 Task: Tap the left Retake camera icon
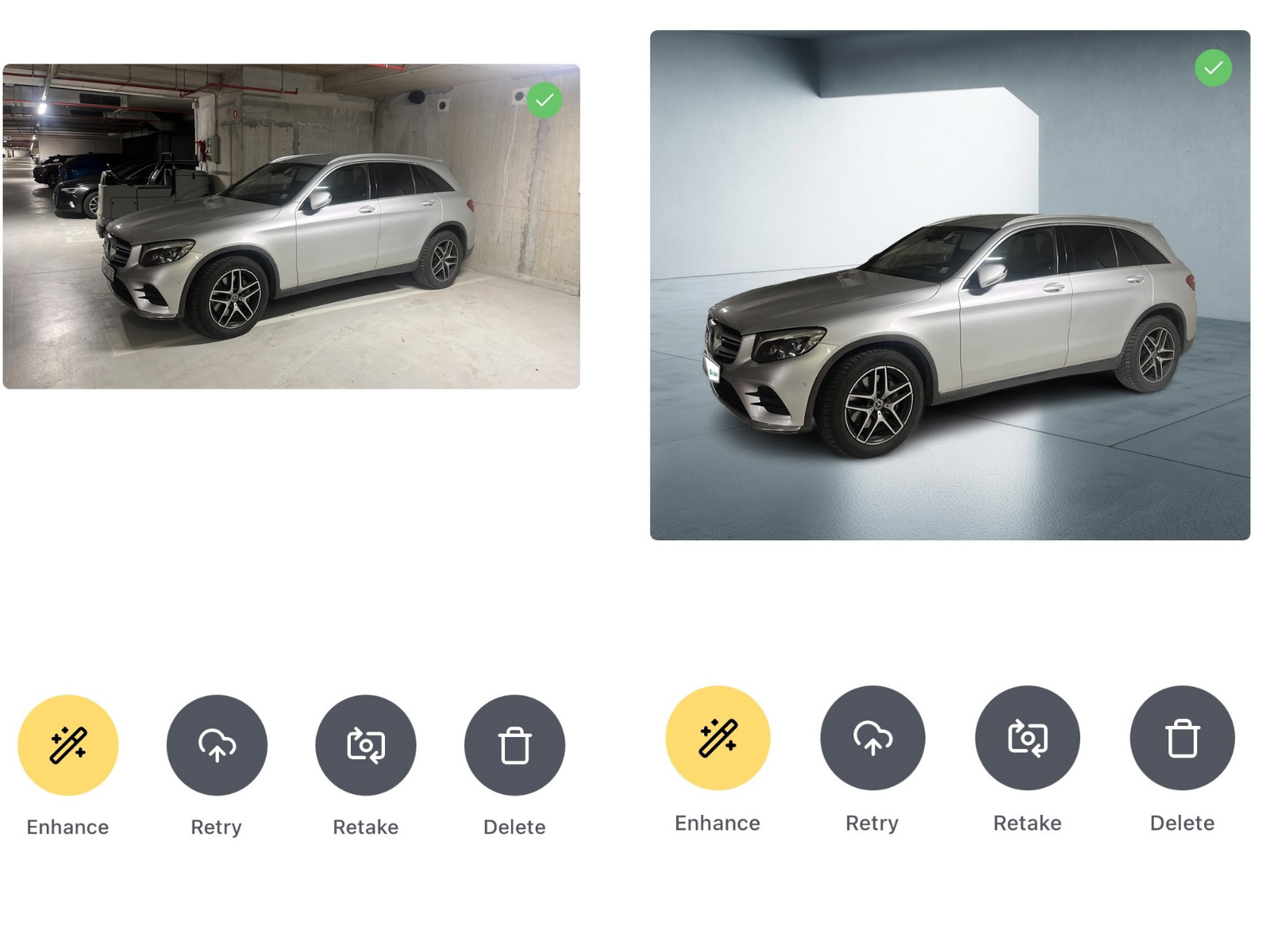(366, 745)
